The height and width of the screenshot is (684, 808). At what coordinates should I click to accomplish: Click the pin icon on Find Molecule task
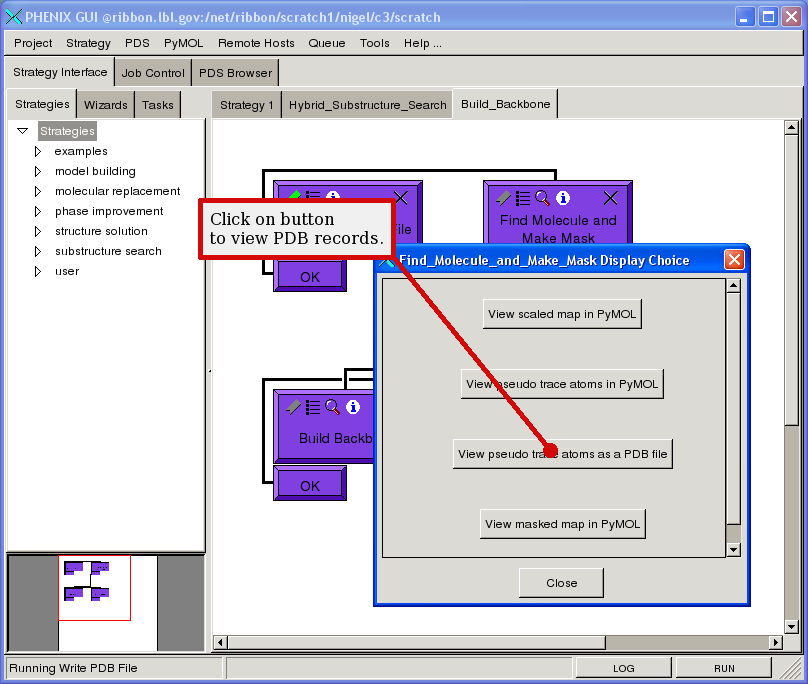coord(503,198)
